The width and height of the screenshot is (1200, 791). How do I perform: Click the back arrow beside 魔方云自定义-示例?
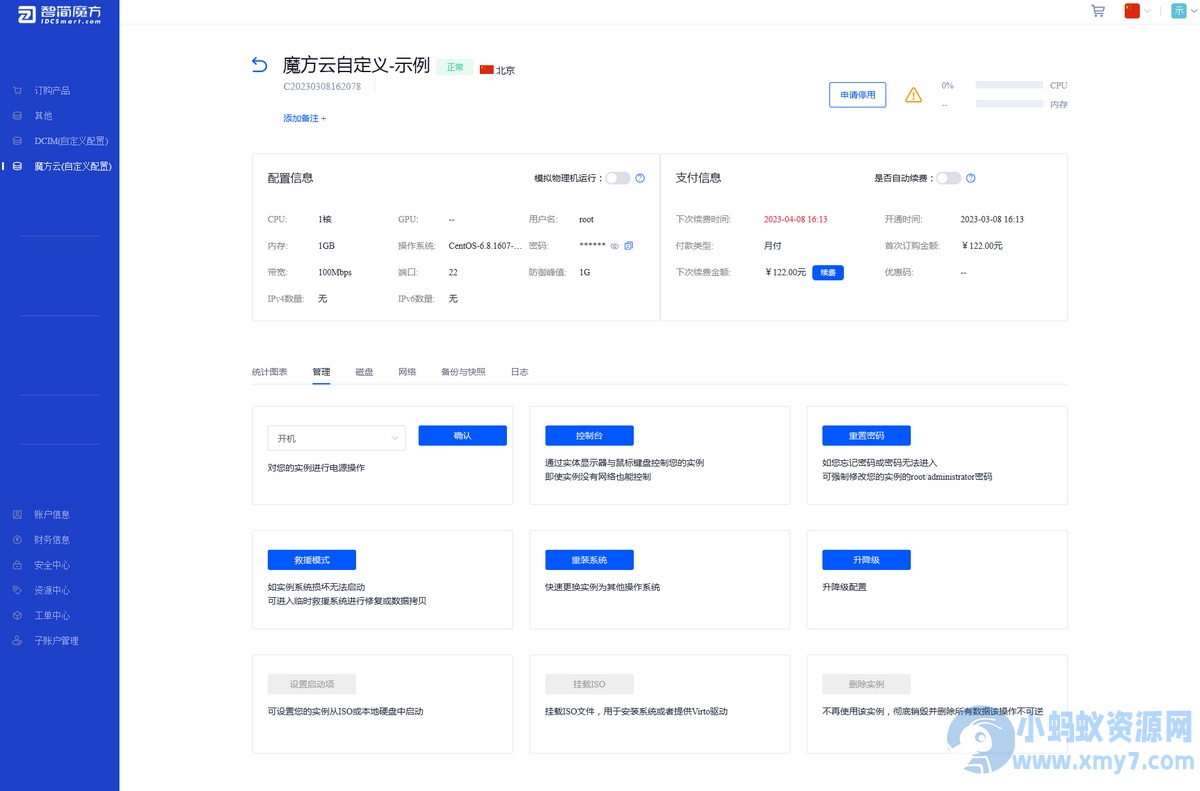(260, 66)
